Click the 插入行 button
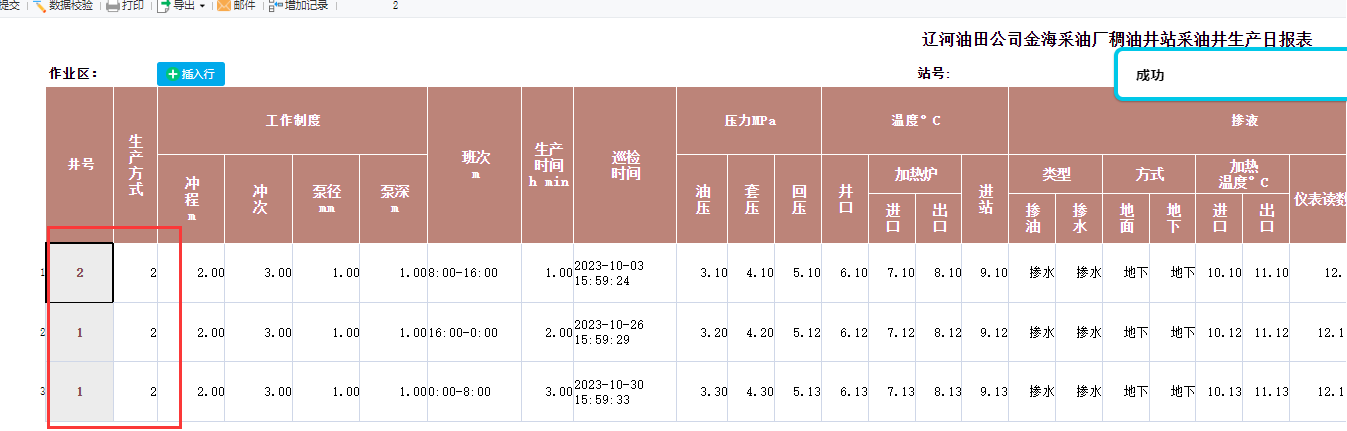1347x431 pixels. point(191,74)
